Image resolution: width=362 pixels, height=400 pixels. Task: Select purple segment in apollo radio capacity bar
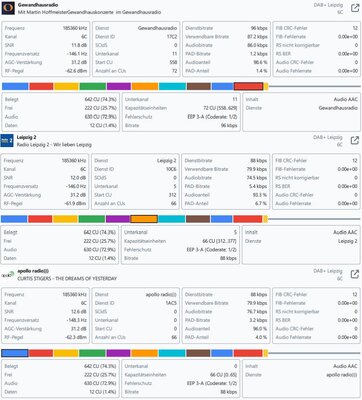[x=118, y=353]
